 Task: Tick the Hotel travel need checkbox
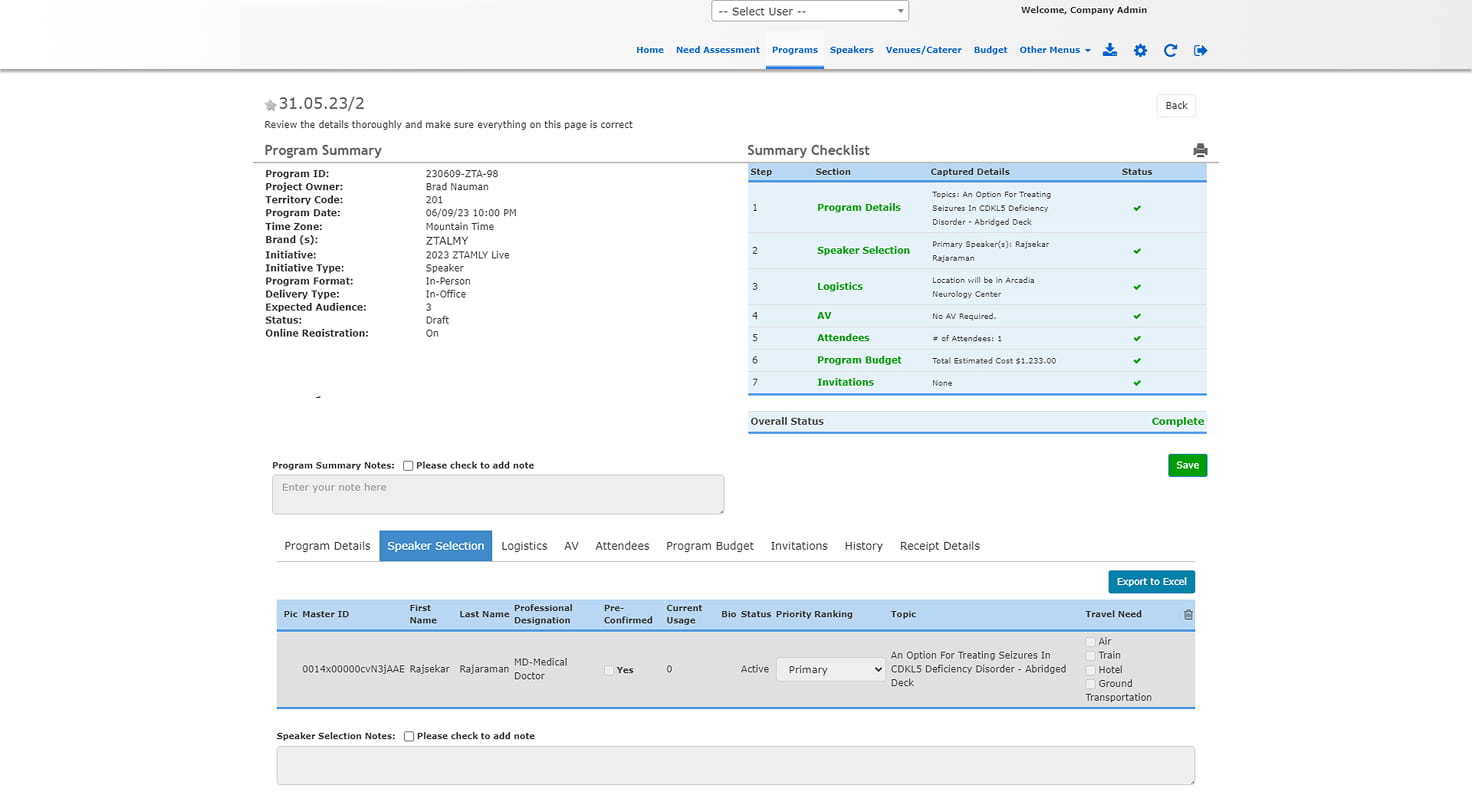(x=1091, y=670)
